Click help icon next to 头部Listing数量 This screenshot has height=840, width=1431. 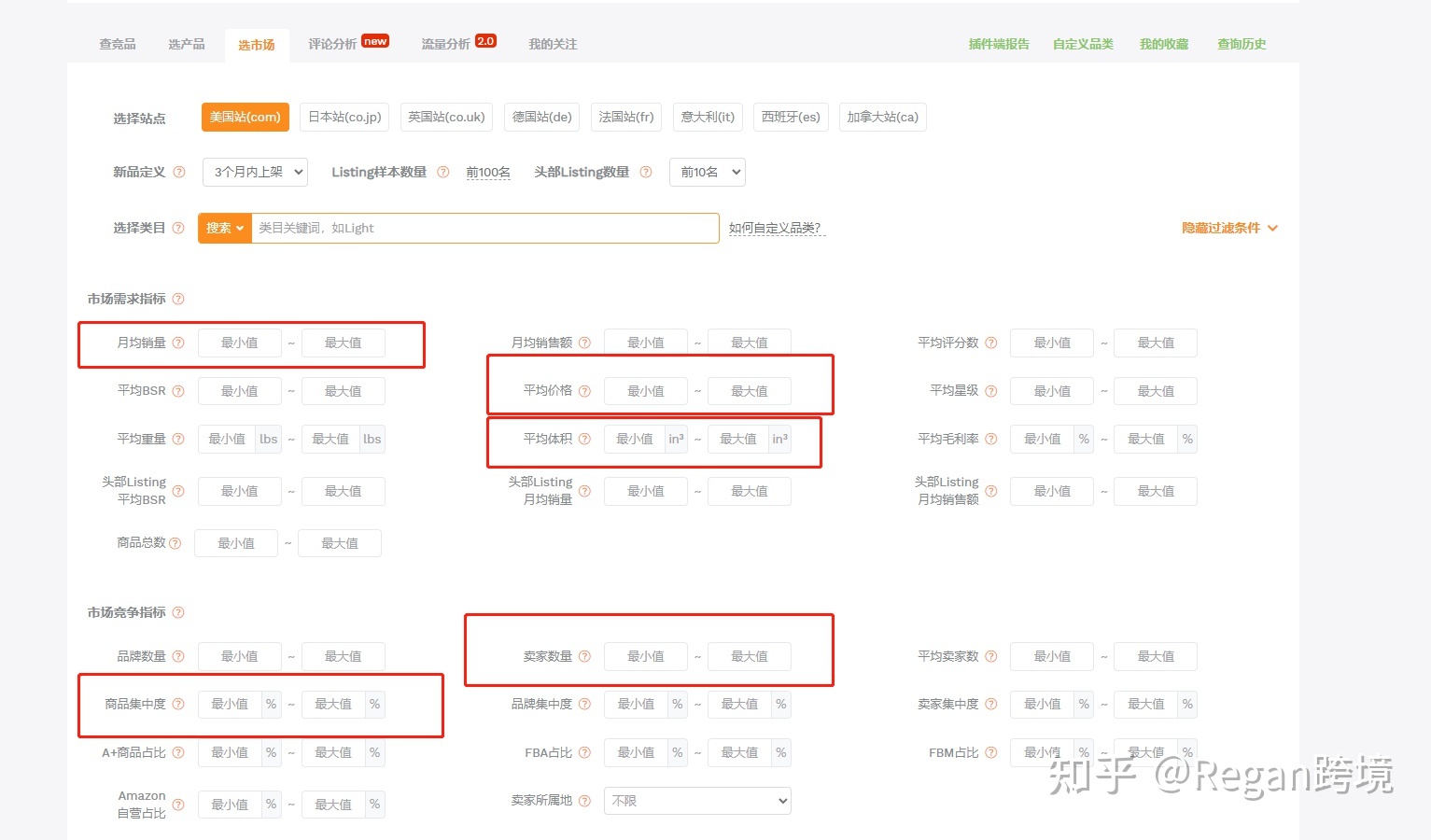[645, 172]
